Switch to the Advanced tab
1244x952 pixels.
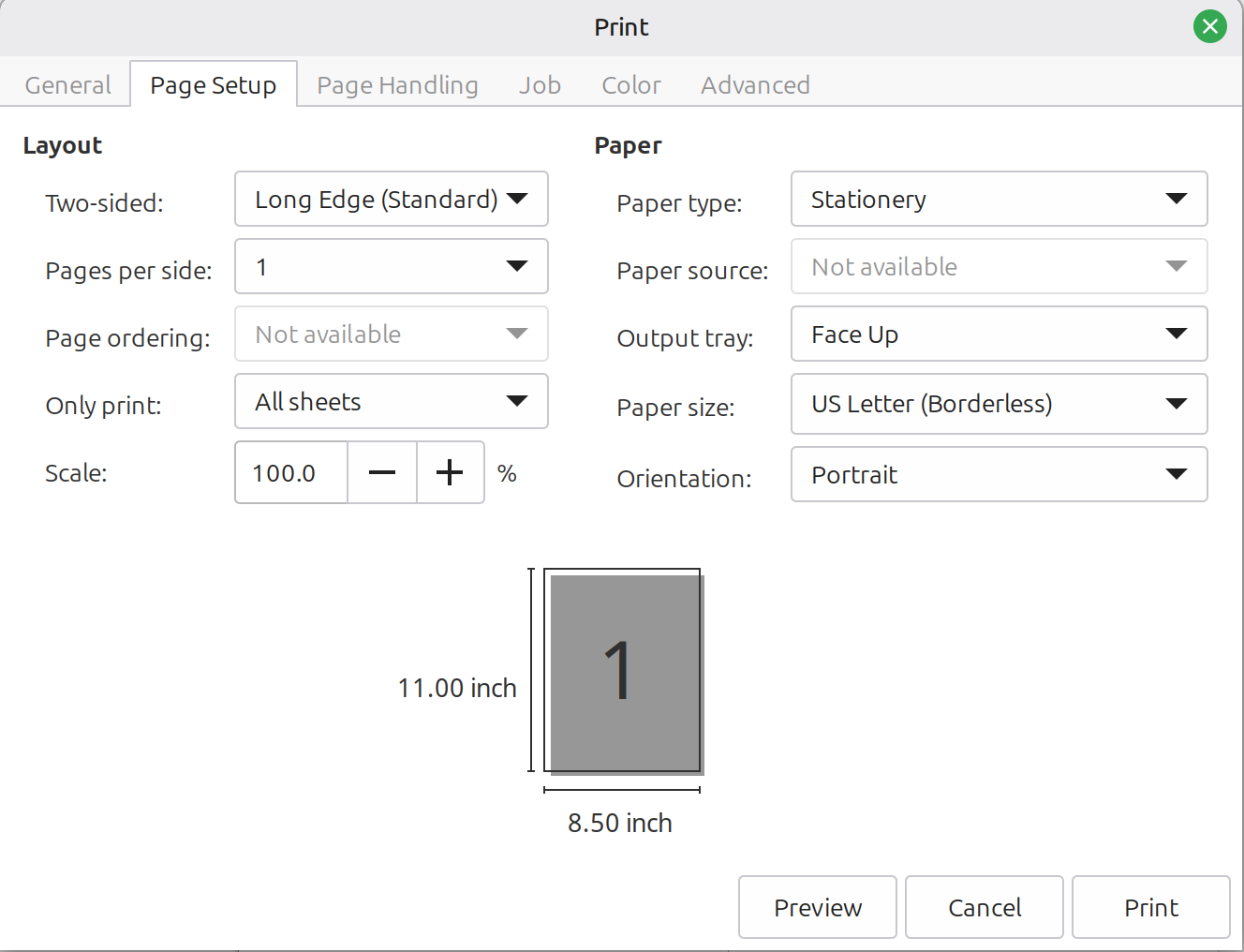tap(755, 85)
